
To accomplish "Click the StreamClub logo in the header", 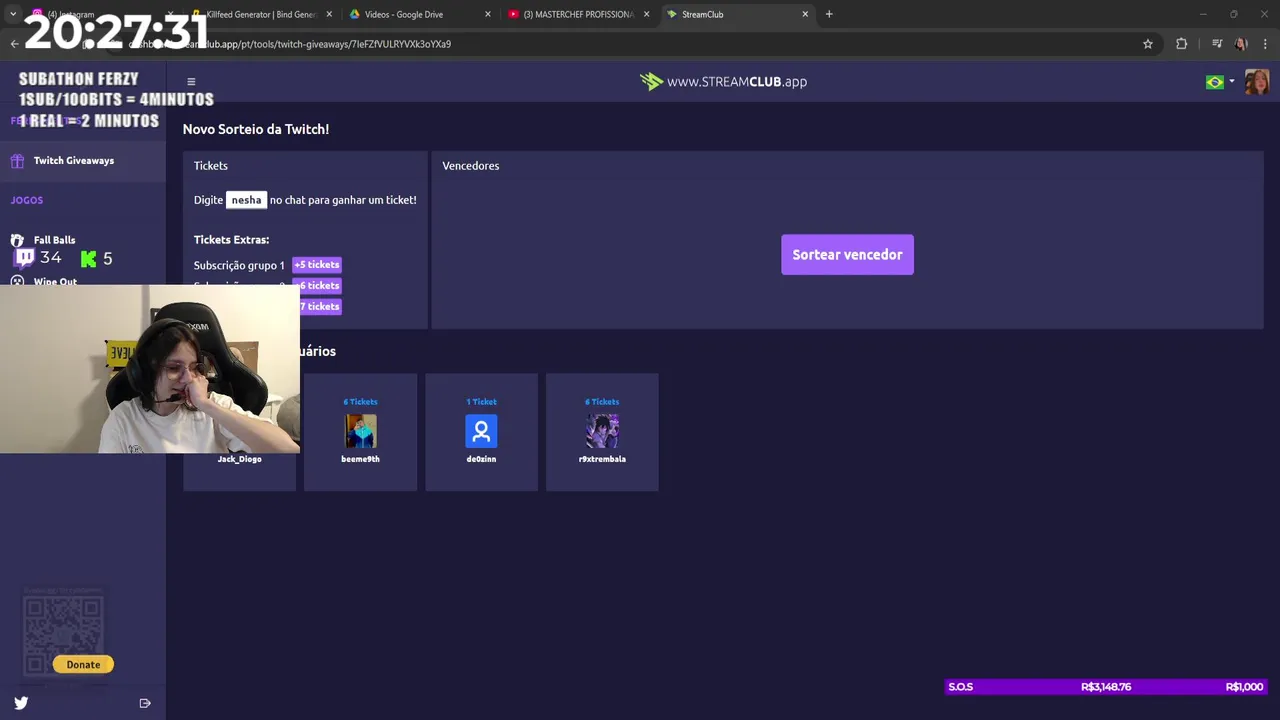I will click(723, 82).
